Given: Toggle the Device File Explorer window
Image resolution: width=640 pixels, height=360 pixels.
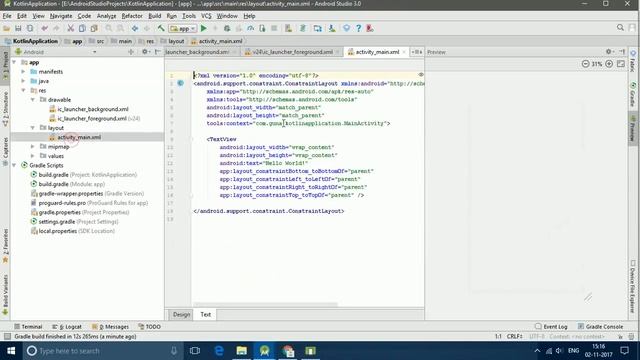Looking at the screenshot, I should click(633, 287).
